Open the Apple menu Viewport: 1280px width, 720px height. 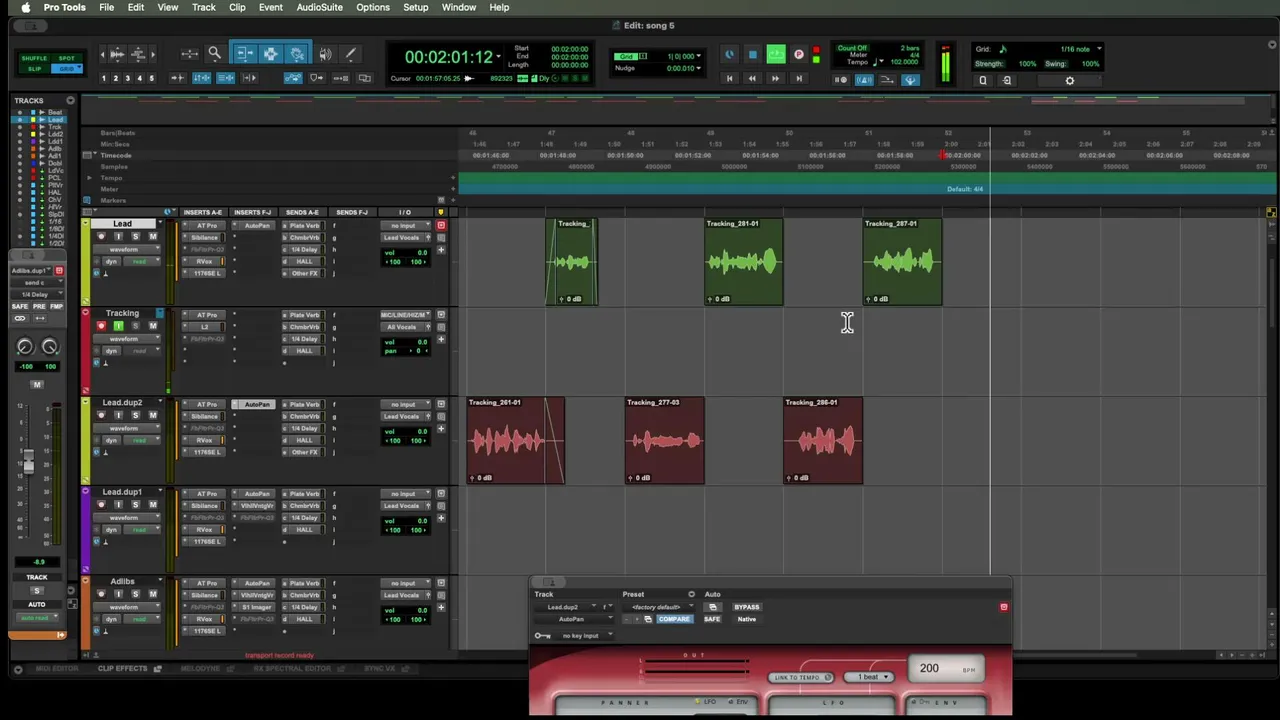coord(25,7)
